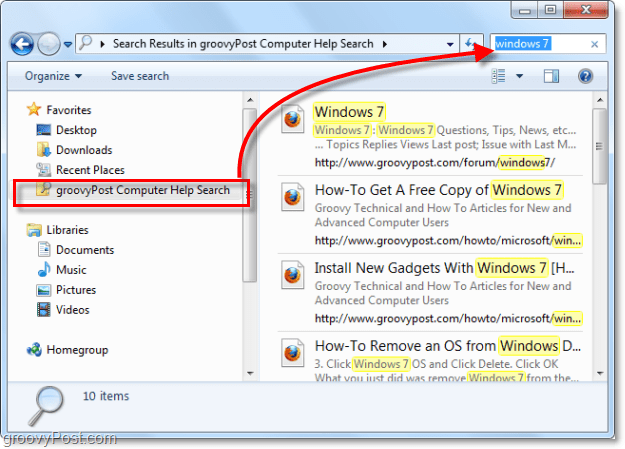Expand the arrow after the breadcrumb text
Viewport: 625px width, 449px height.
pos(385,44)
